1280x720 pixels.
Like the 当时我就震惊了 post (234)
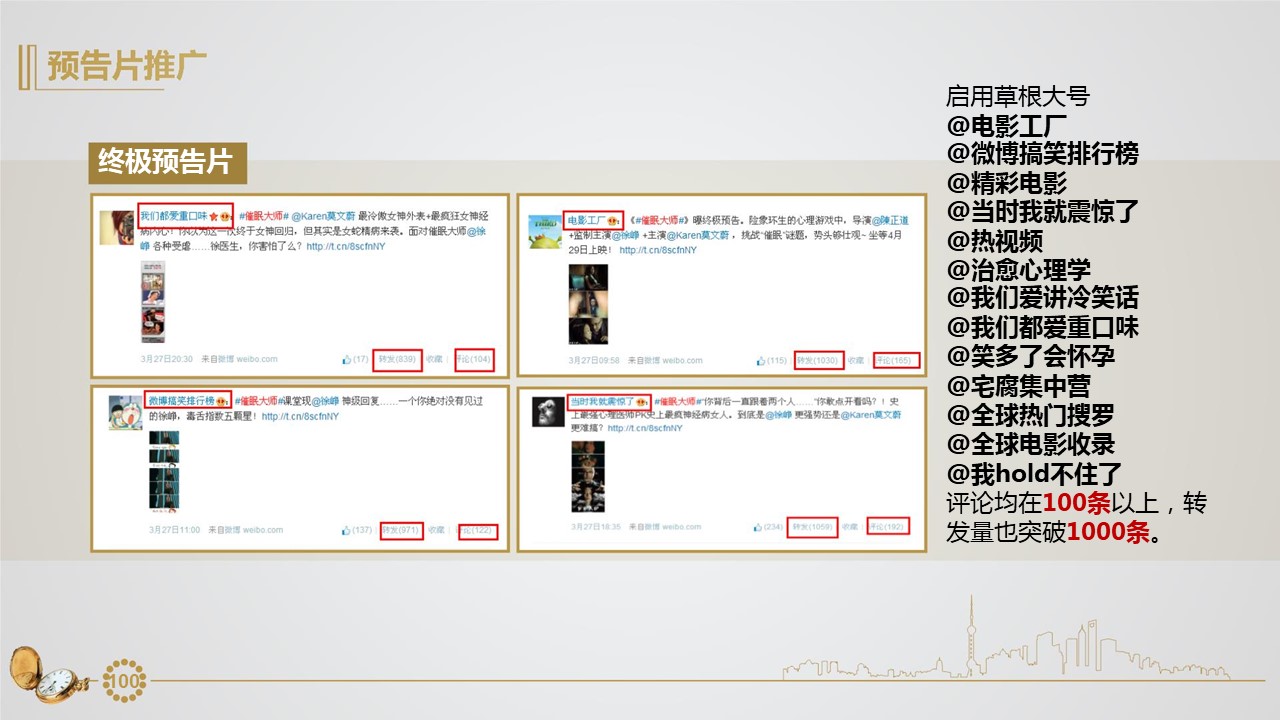(x=768, y=527)
